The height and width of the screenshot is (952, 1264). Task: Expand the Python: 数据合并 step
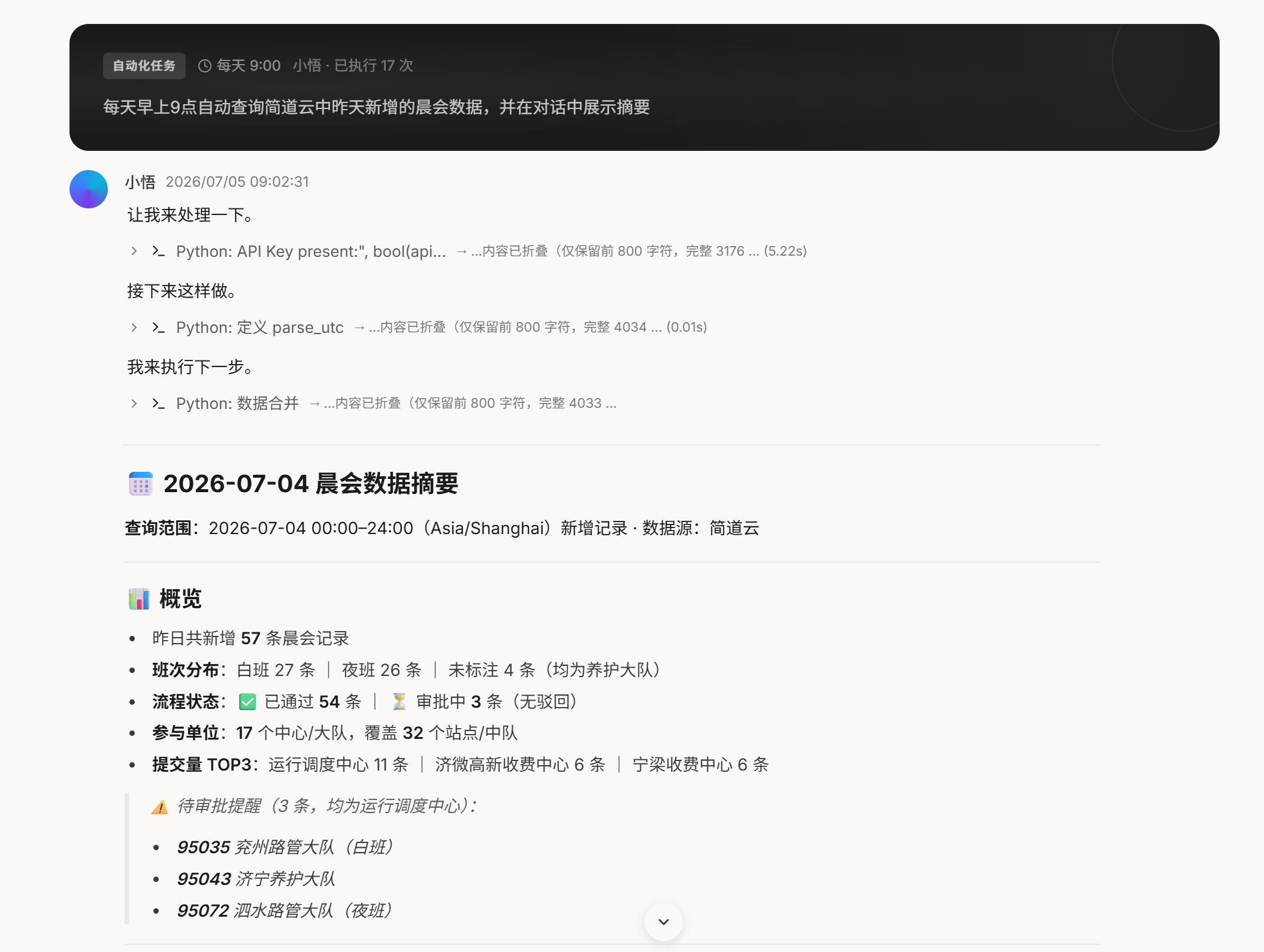(134, 403)
